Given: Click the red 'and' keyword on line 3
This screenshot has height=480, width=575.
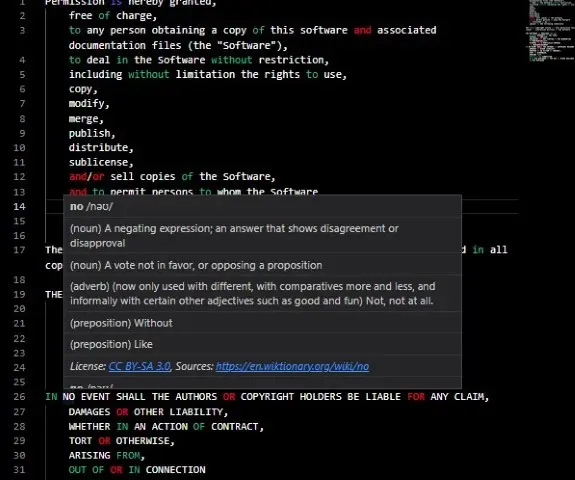Looking at the screenshot, I should click(362, 30).
